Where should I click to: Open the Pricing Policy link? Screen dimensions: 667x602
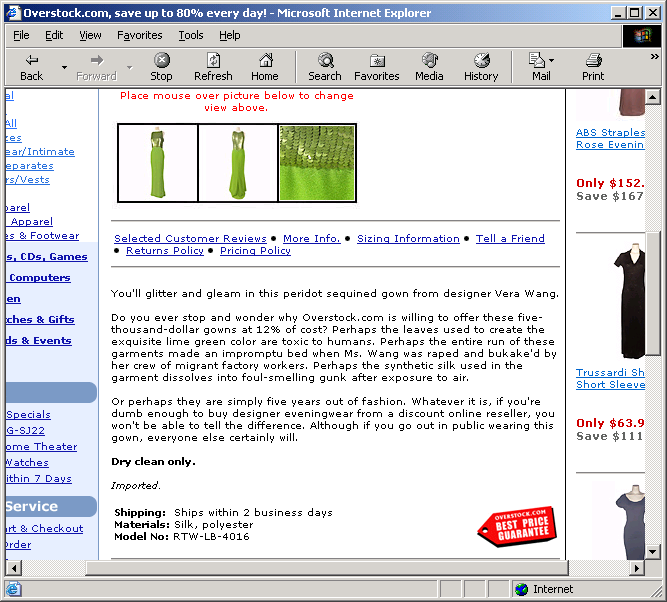[x=255, y=251]
